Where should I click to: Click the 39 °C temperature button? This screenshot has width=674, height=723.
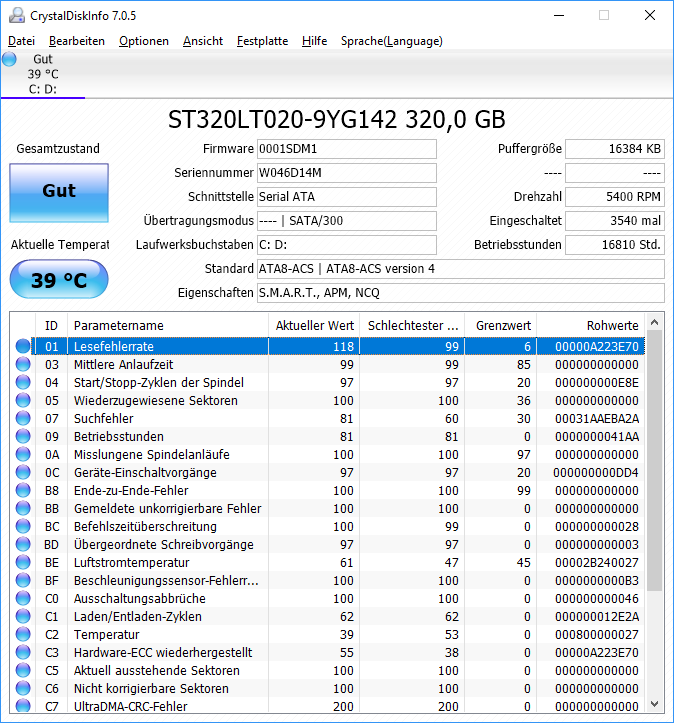pyautogui.click(x=59, y=279)
